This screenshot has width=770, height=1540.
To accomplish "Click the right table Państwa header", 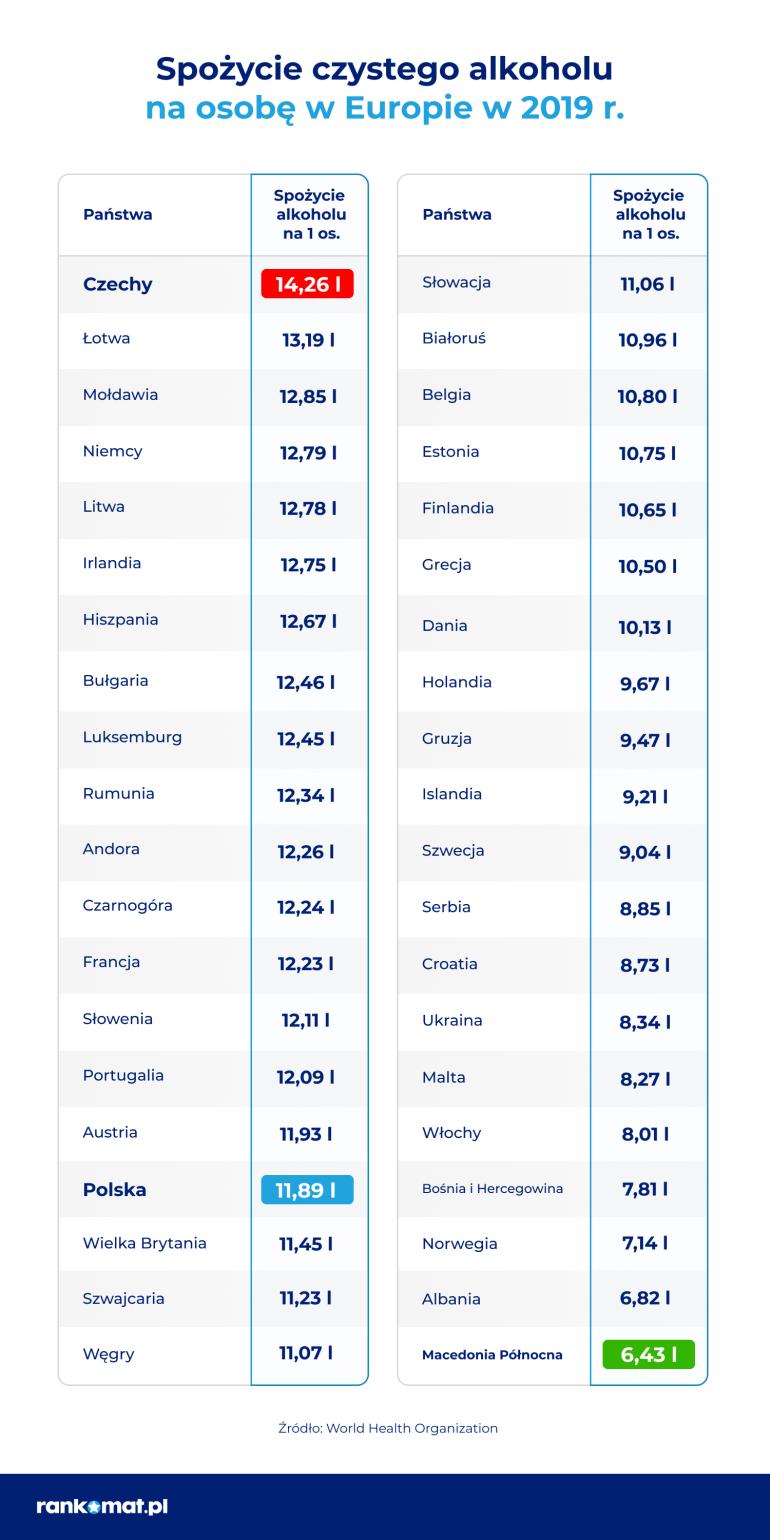I will (x=457, y=214).
